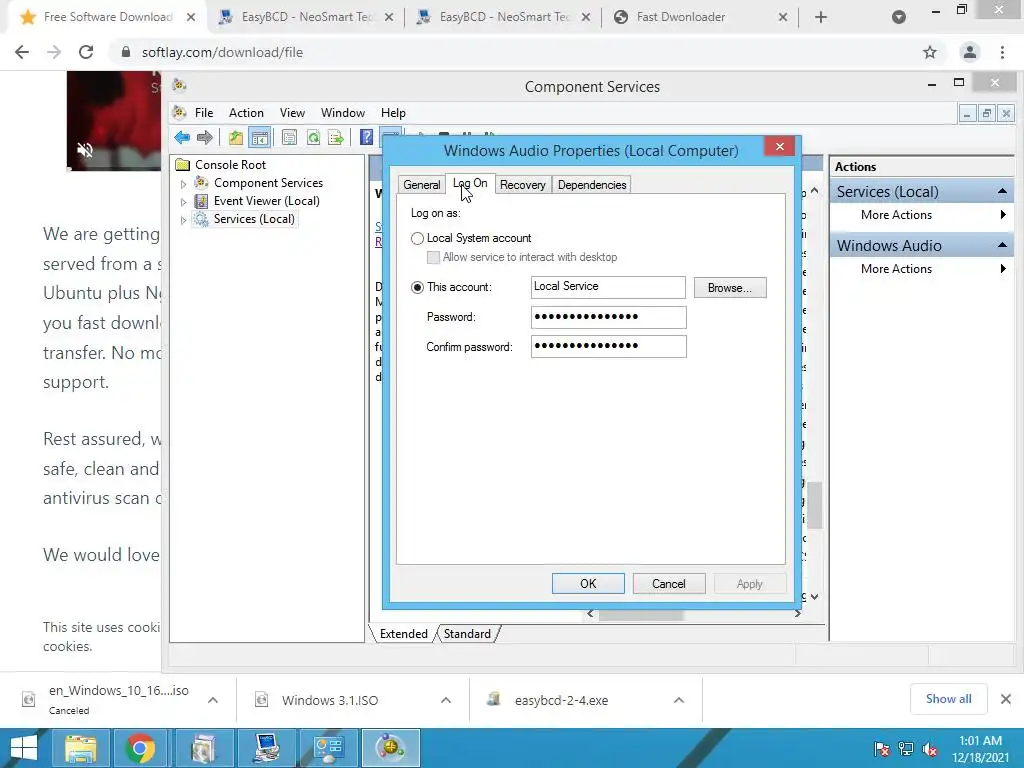Image resolution: width=1024 pixels, height=768 pixels.
Task: Click the Console Root folder icon
Action: pos(183,165)
